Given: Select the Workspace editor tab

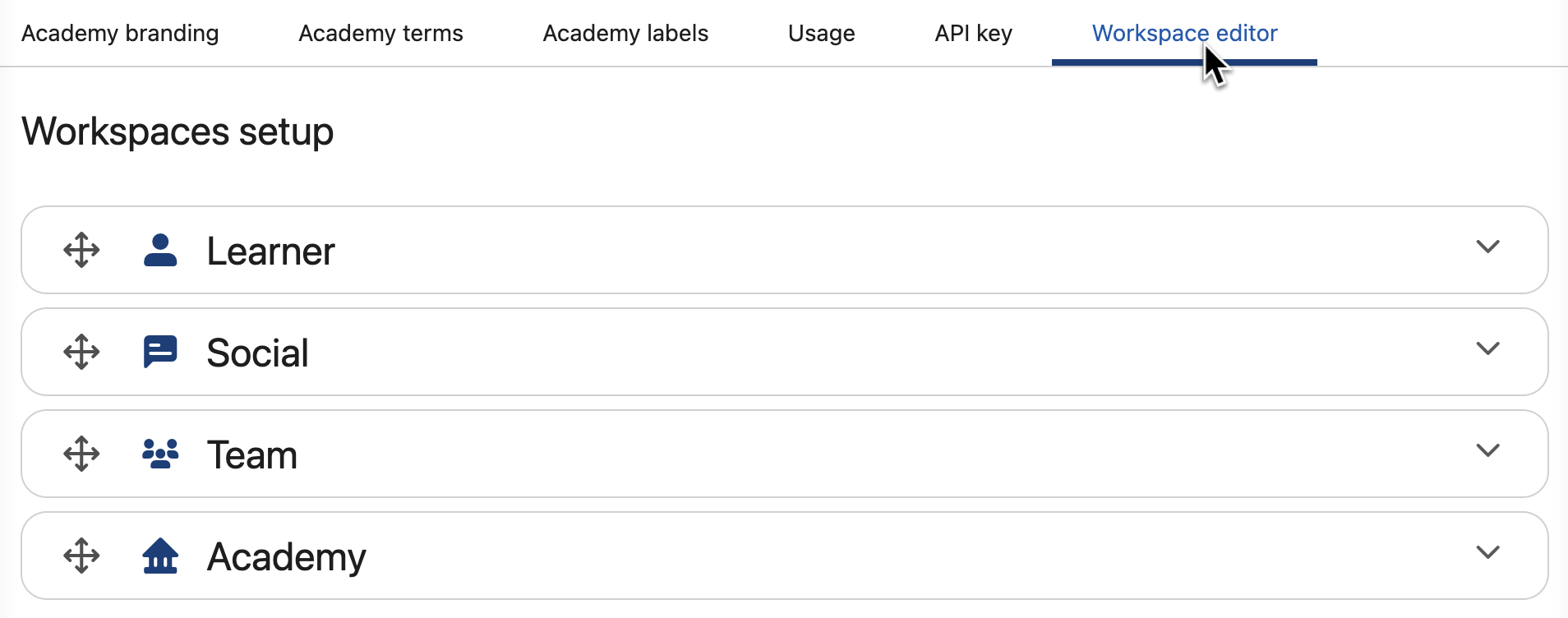Looking at the screenshot, I should tap(1184, 33).
